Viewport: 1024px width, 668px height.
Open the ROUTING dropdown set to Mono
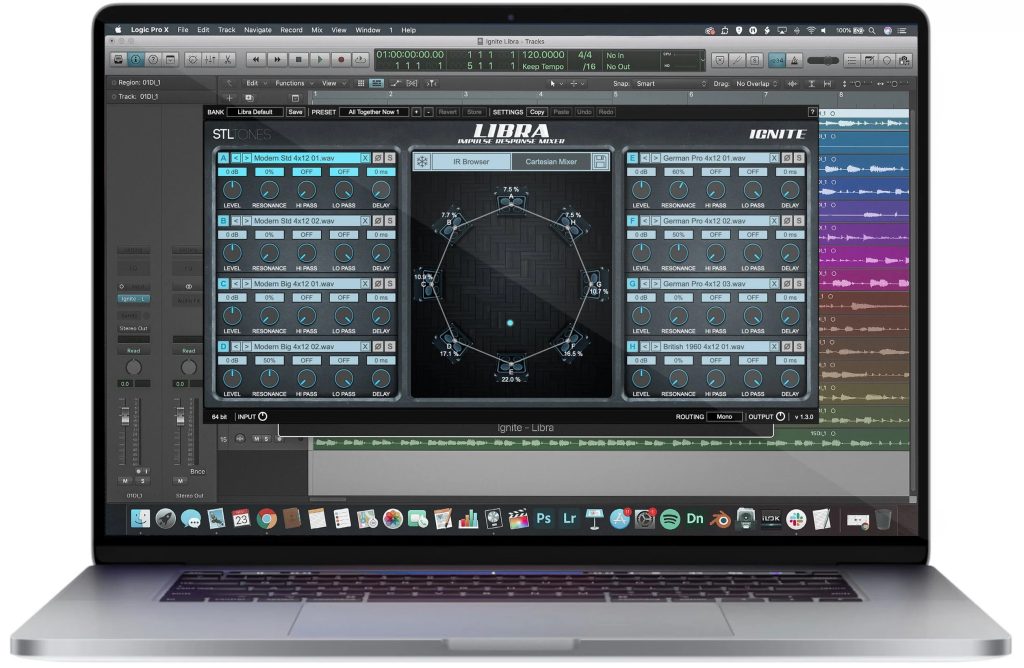(723, 417)
